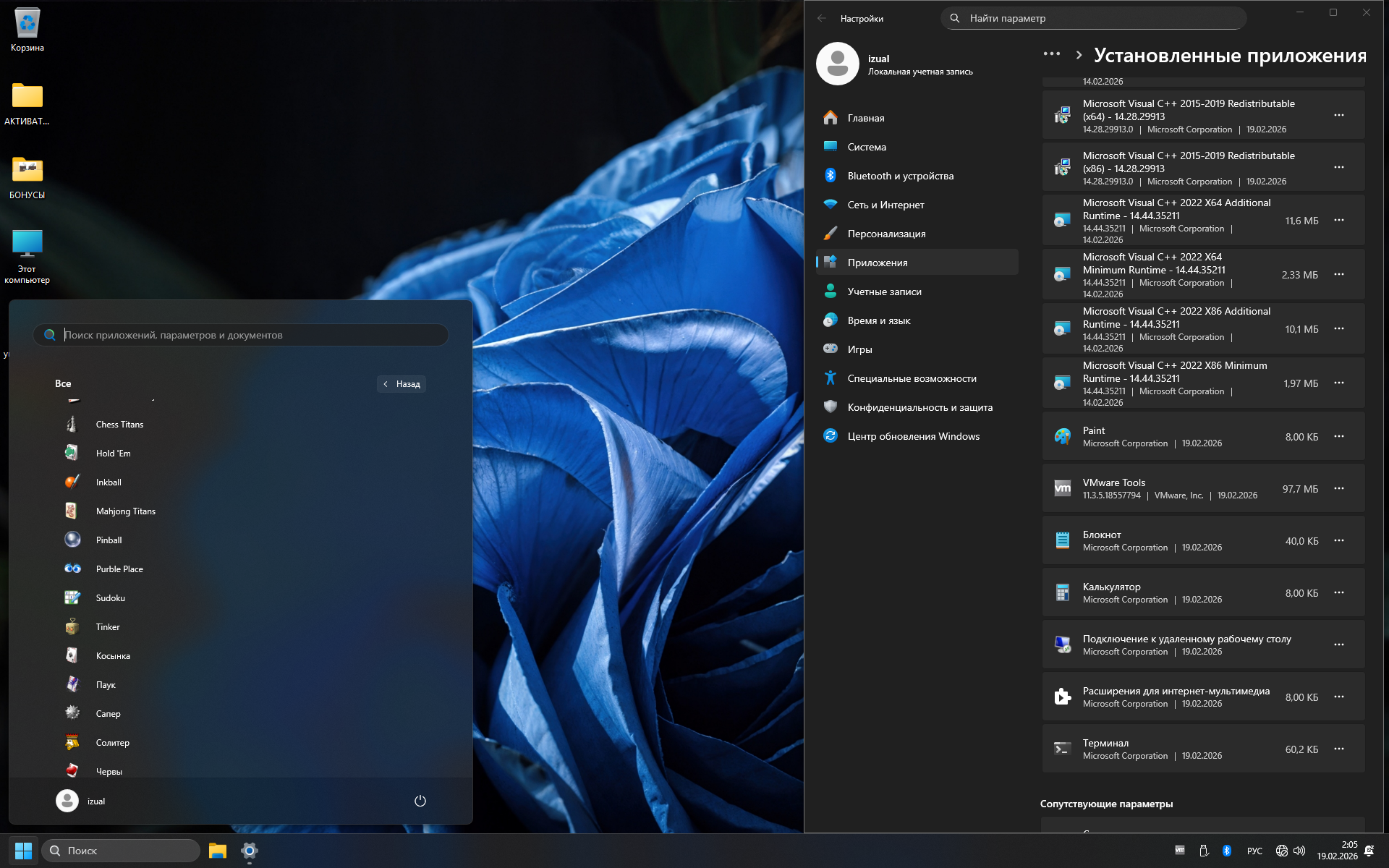
Task: Open options menu for VMware Tools
Action: [1338, 489]
